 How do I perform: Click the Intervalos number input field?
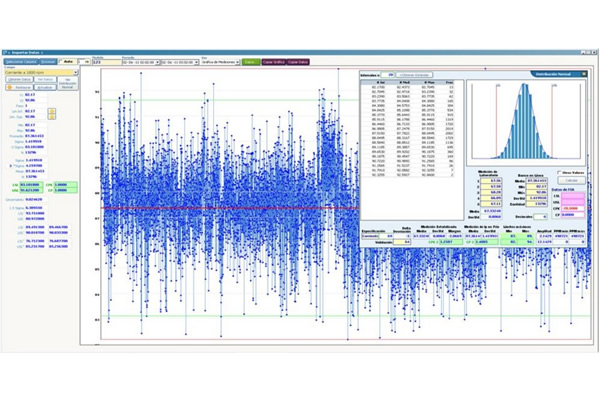390,75
